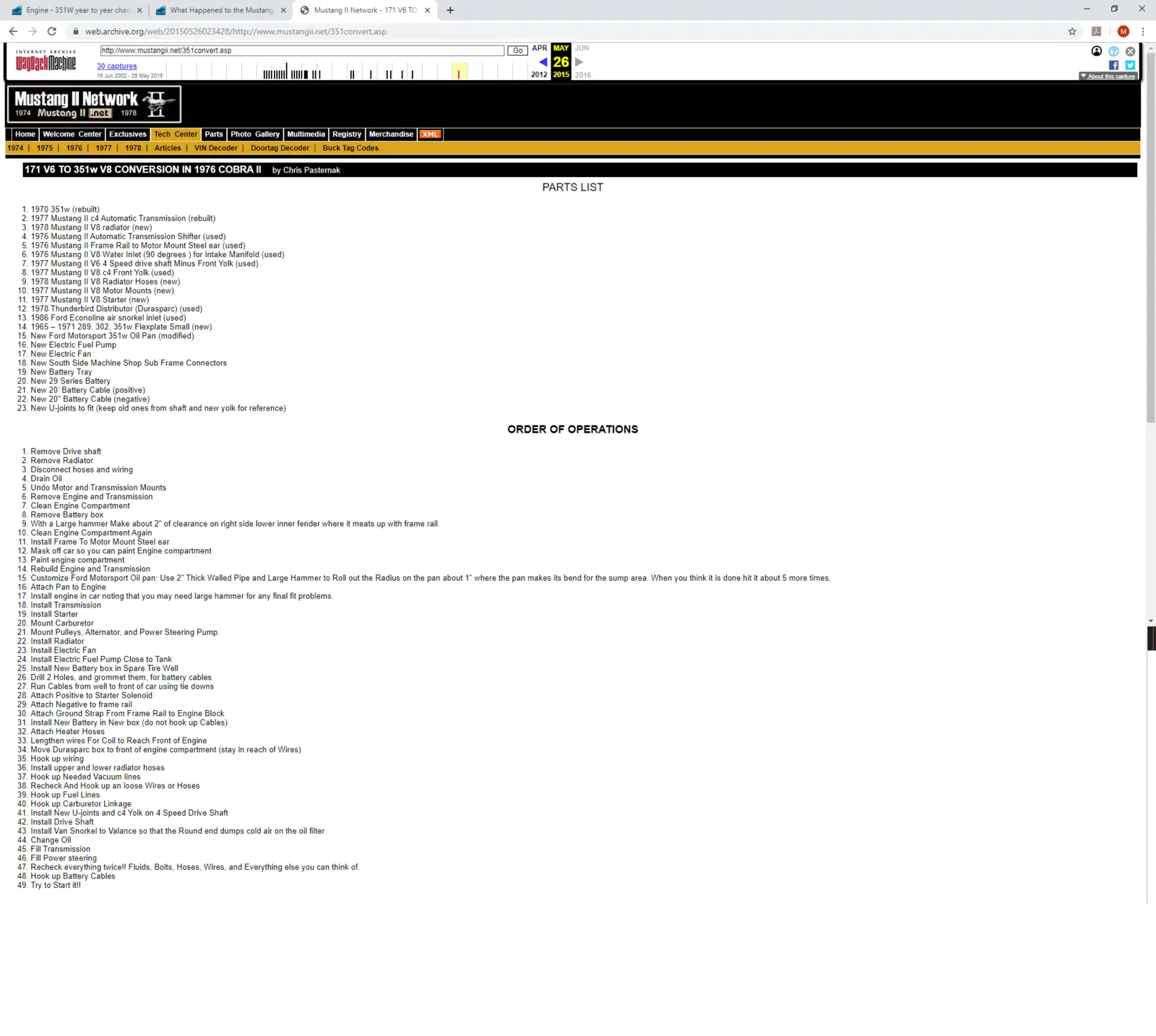
Task: Click 'by Chris Pasternak' author text
Action: click(306, 170)
